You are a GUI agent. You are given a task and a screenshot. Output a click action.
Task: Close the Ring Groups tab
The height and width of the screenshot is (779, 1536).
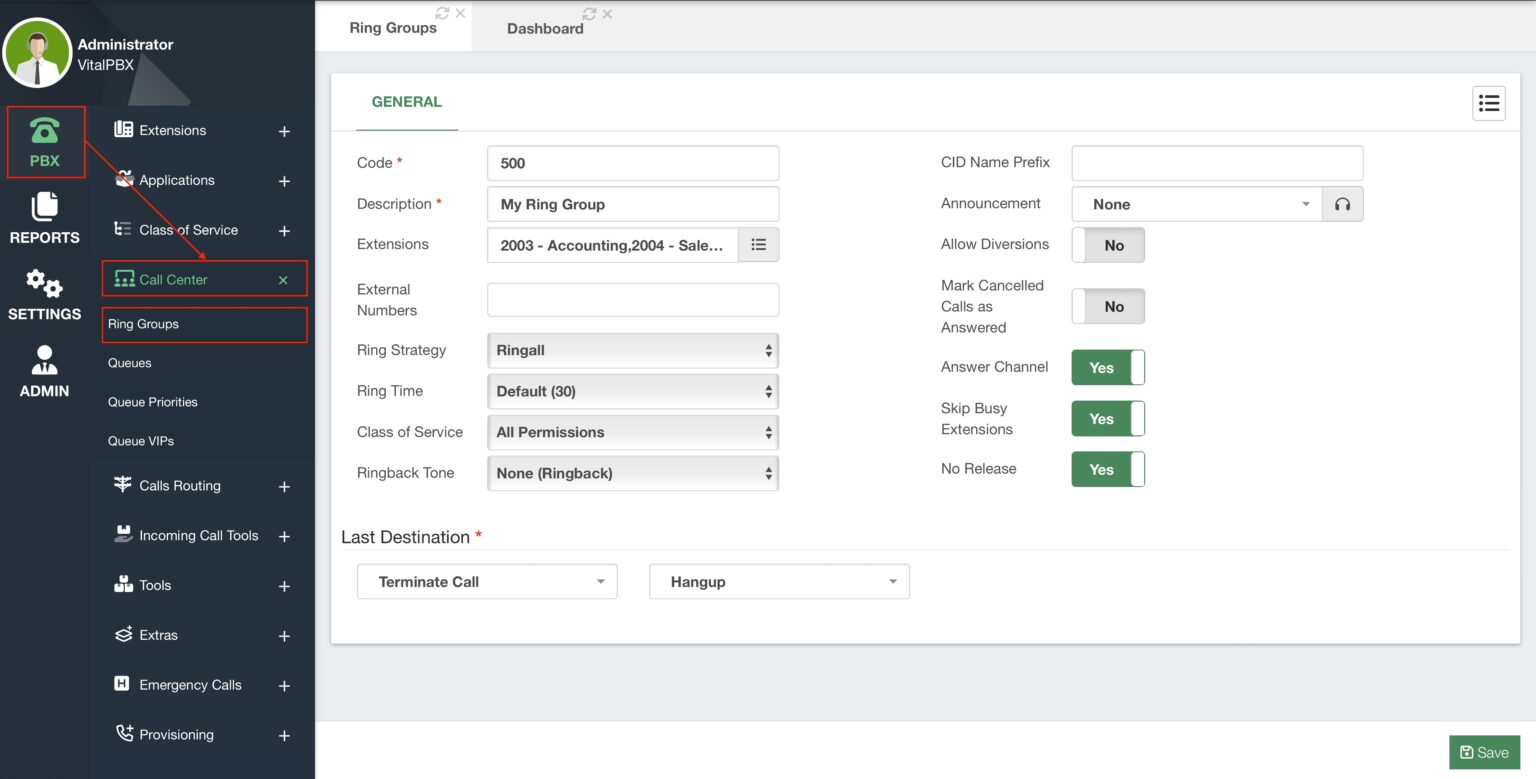tap(460, 13)
